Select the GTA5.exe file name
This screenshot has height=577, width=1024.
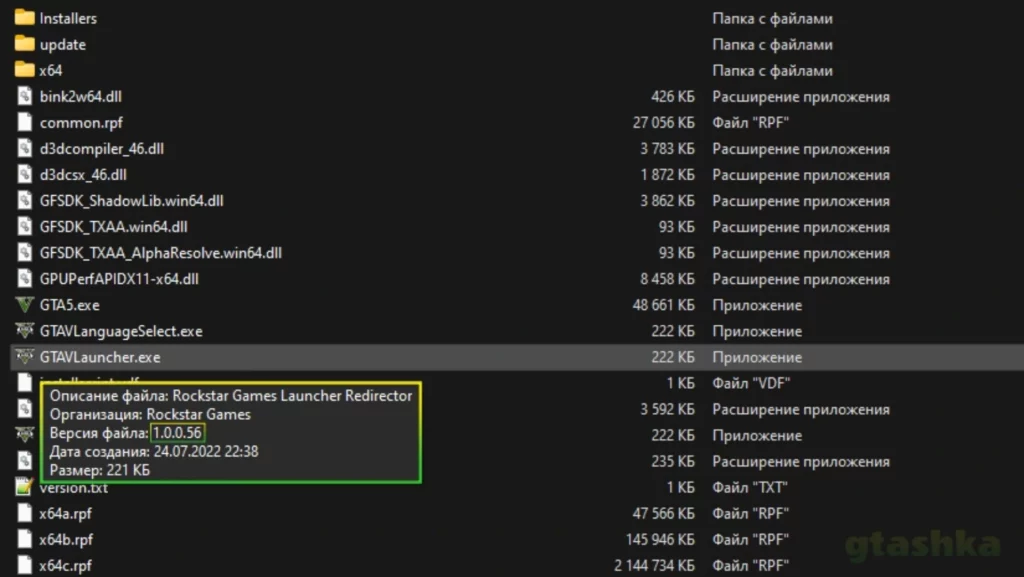pyautogui.click(x=70, y=305)
